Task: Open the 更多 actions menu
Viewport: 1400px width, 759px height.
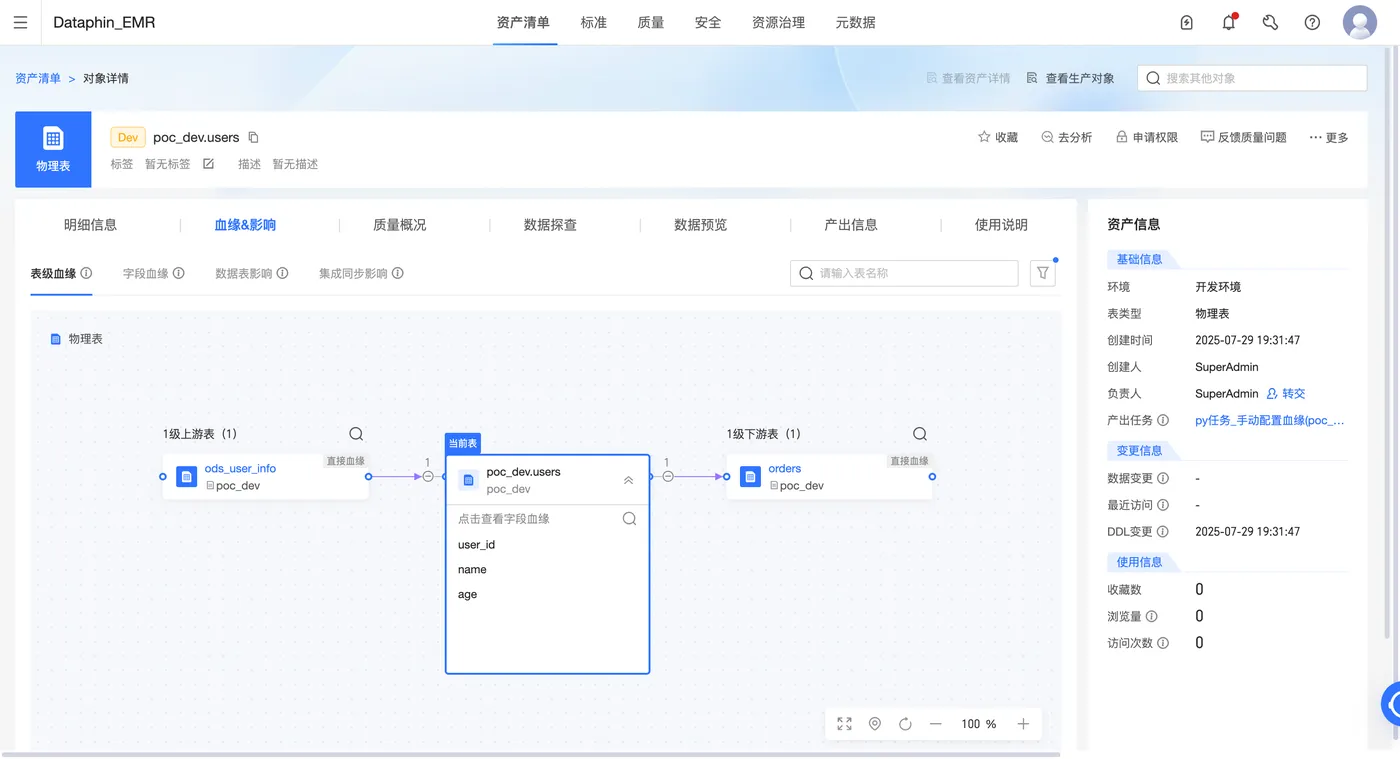Action: tap(1329, 137)
